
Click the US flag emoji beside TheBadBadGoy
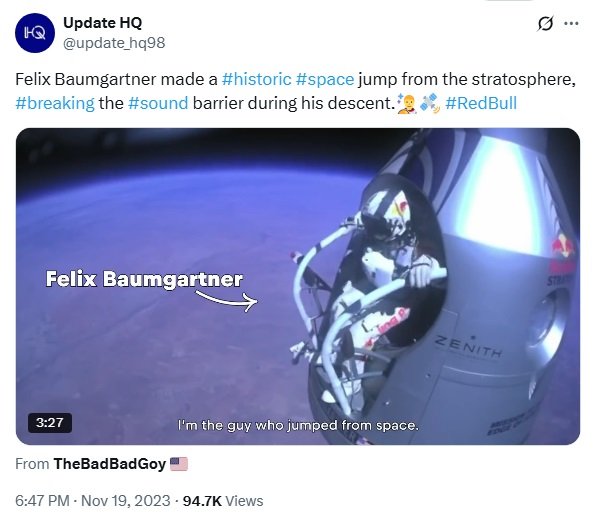click(x=179, y=464)
